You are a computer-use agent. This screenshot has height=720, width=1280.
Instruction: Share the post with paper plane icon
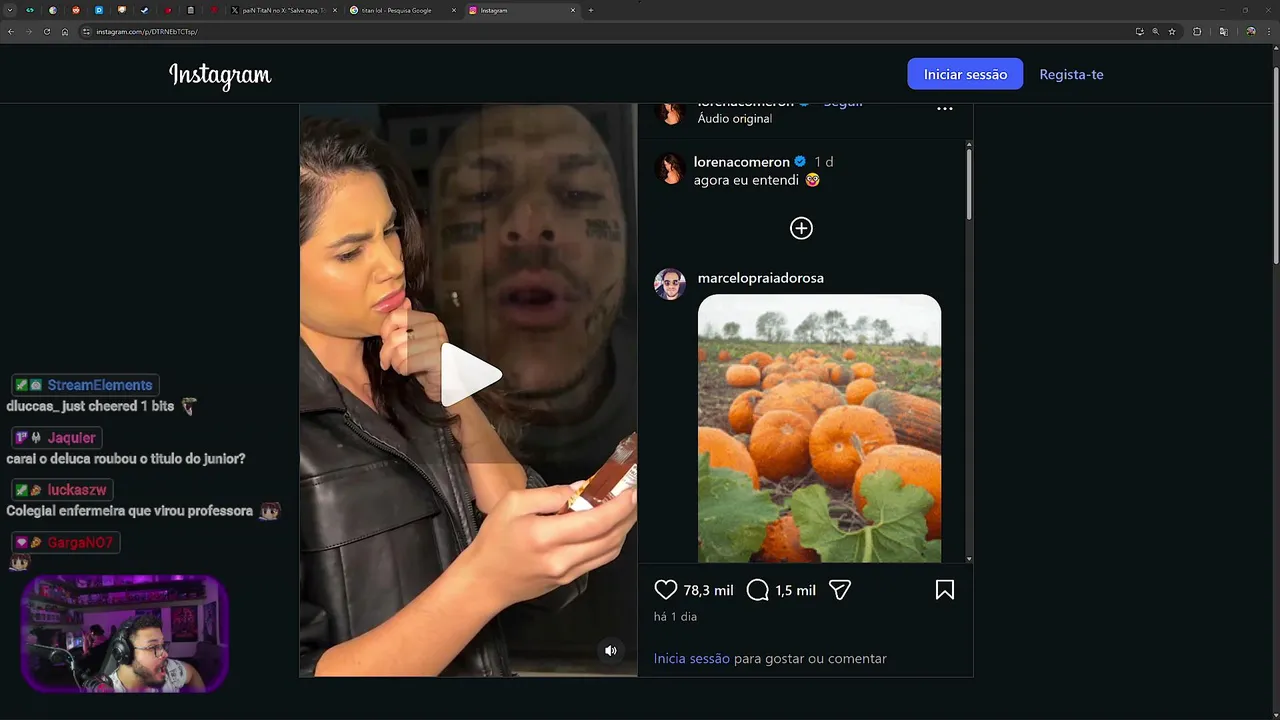pyautogui.click(x=840, y=590)
